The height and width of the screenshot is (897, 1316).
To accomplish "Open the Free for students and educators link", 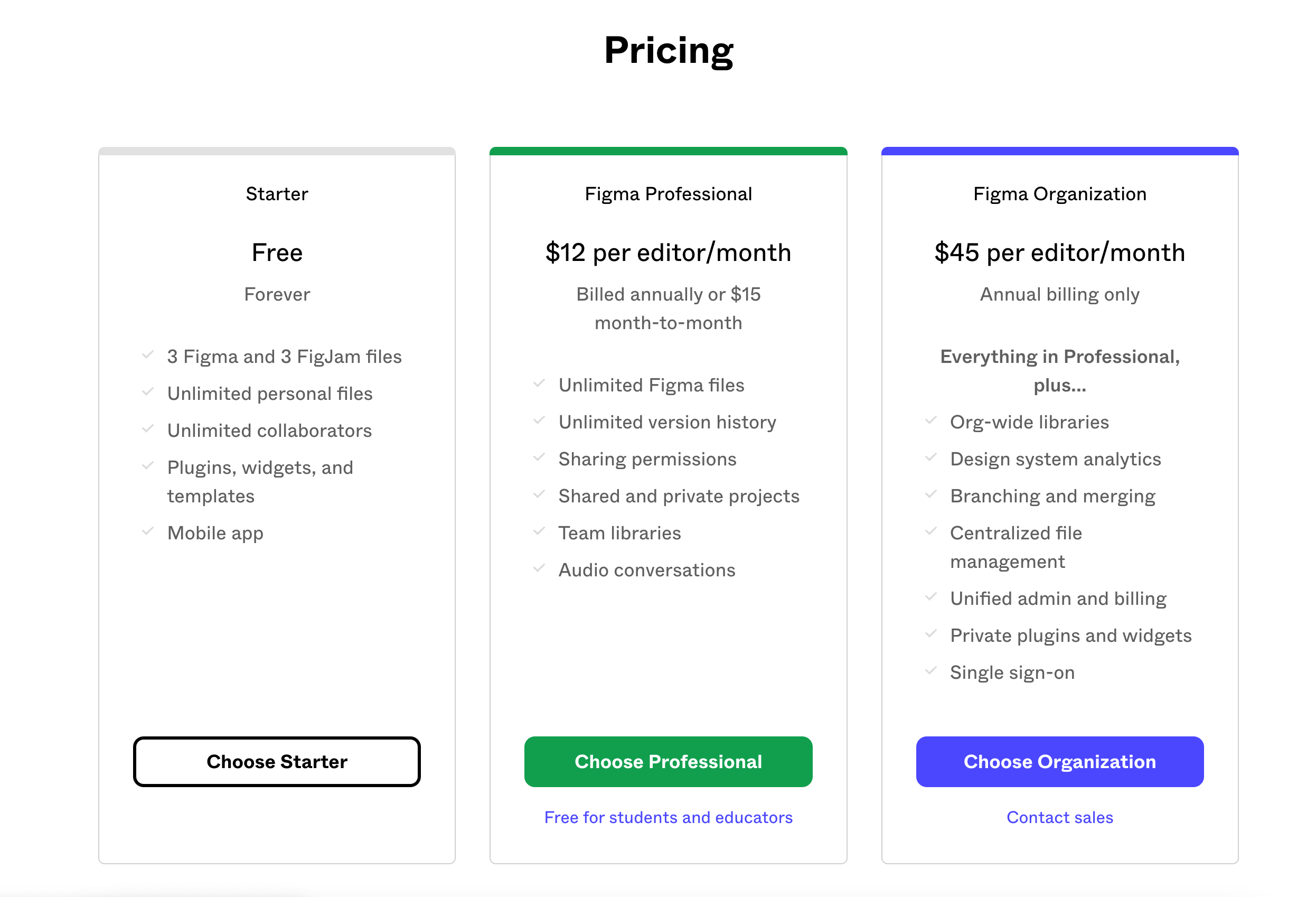I will (668, 817).
